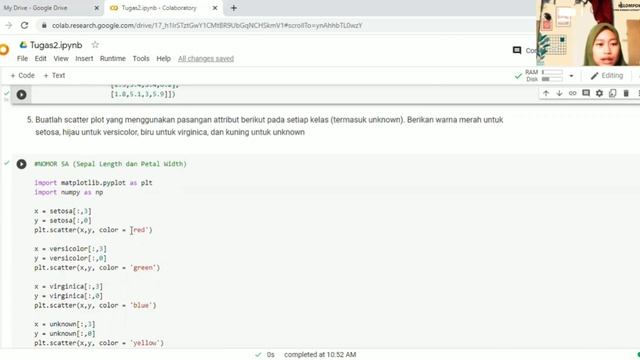Open the Edit menu
The height and width of the screenshot is (360, 640).
(40, 59)
